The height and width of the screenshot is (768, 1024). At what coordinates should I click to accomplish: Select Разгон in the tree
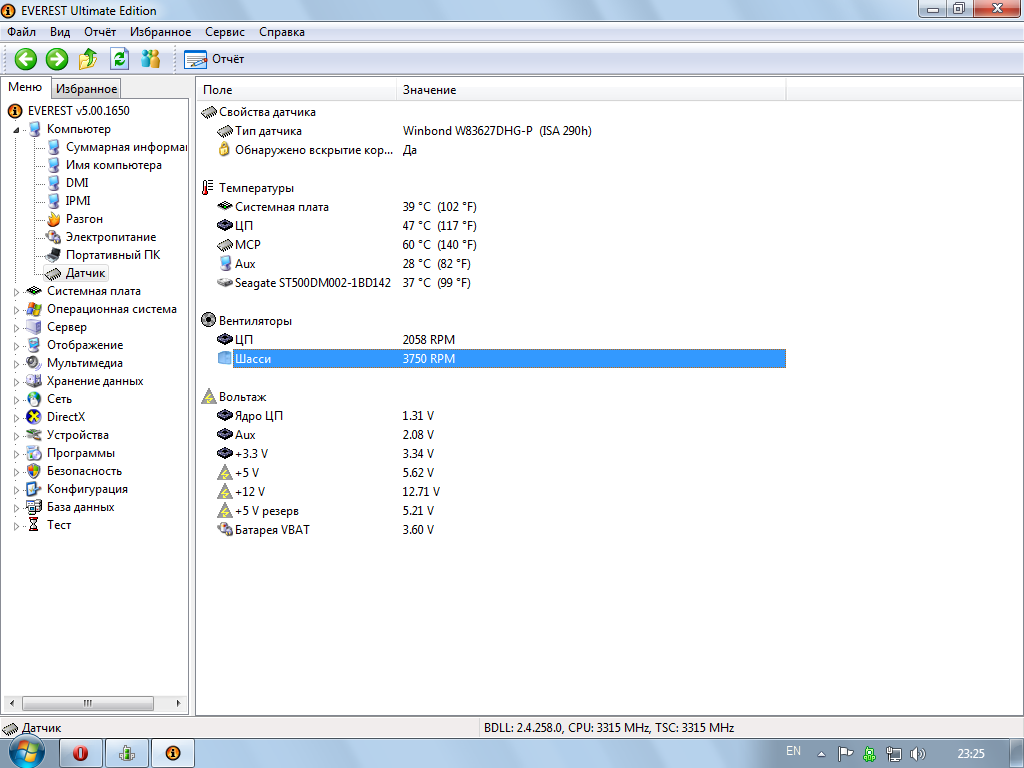coord(84,219)
